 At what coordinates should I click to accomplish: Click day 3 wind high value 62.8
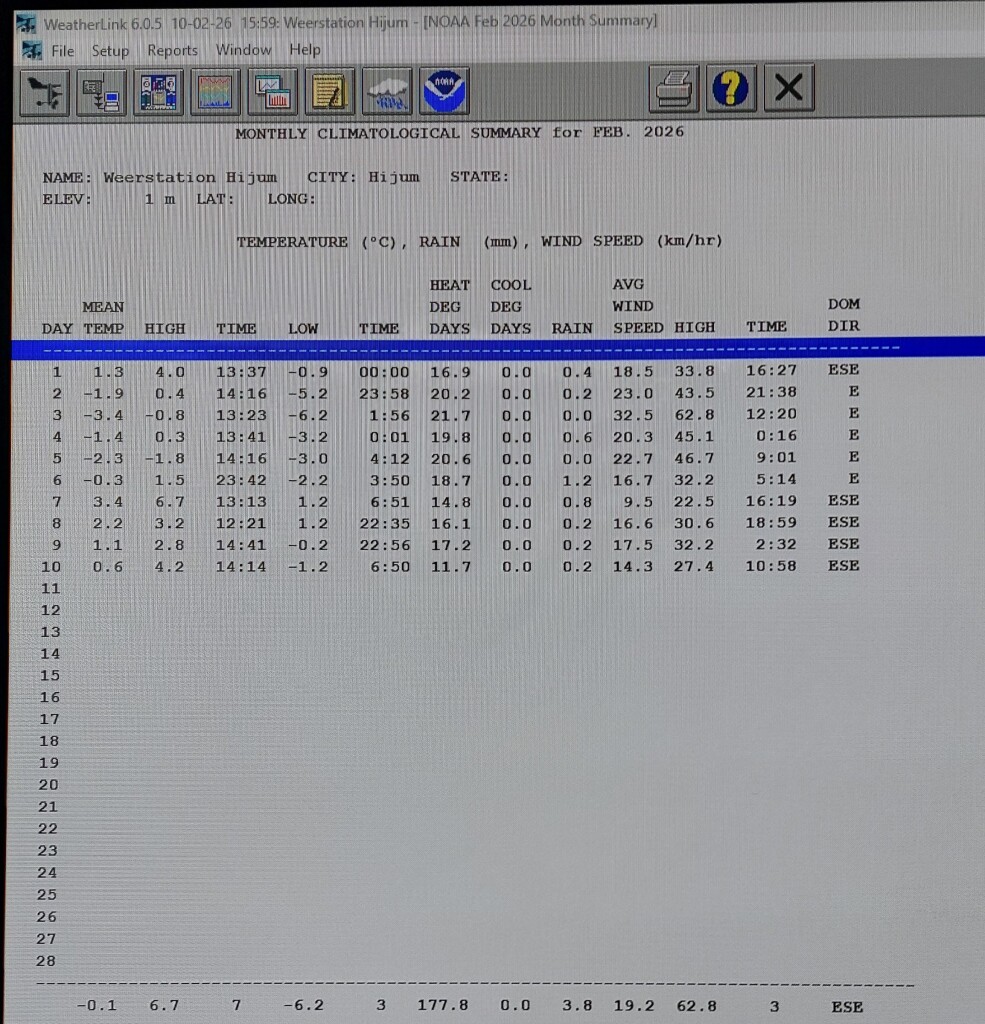pos(694,415)
